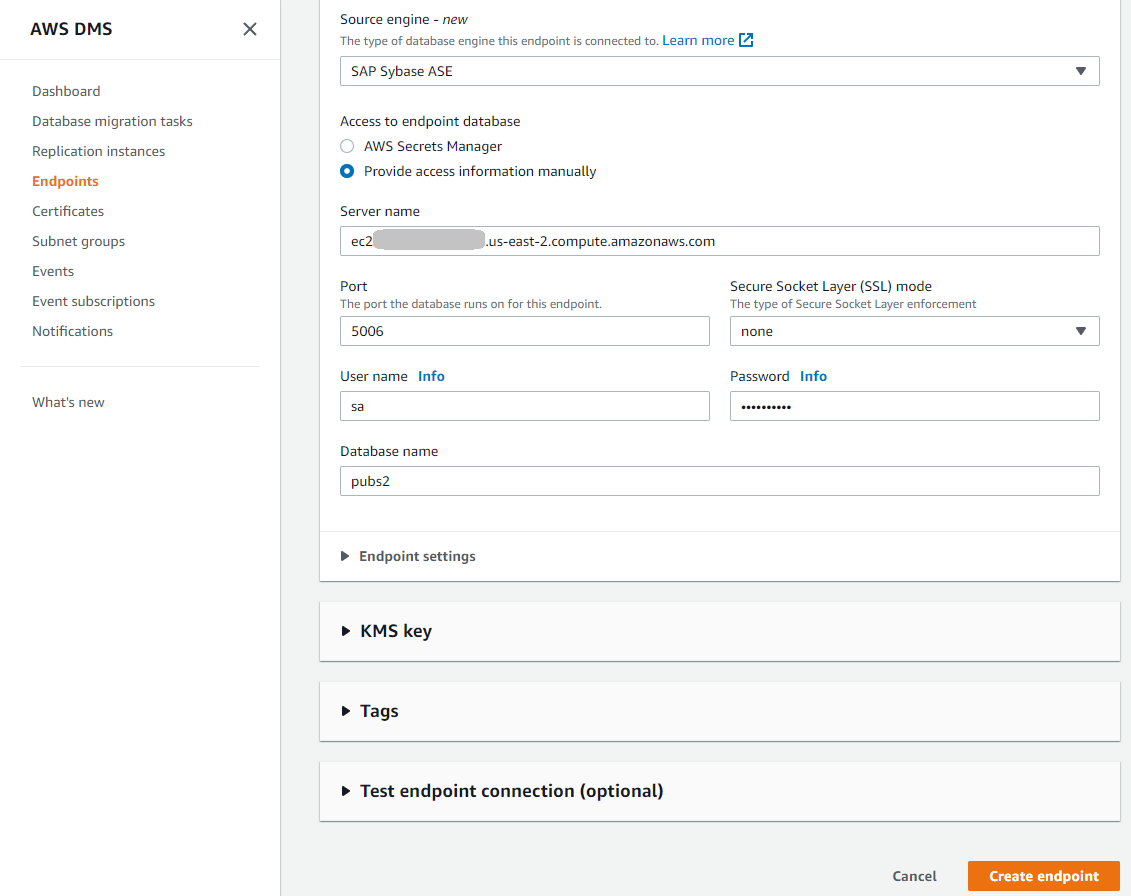Open Database migration tasks page
This screenshot has height=896, width=1131.
(112, 121)
